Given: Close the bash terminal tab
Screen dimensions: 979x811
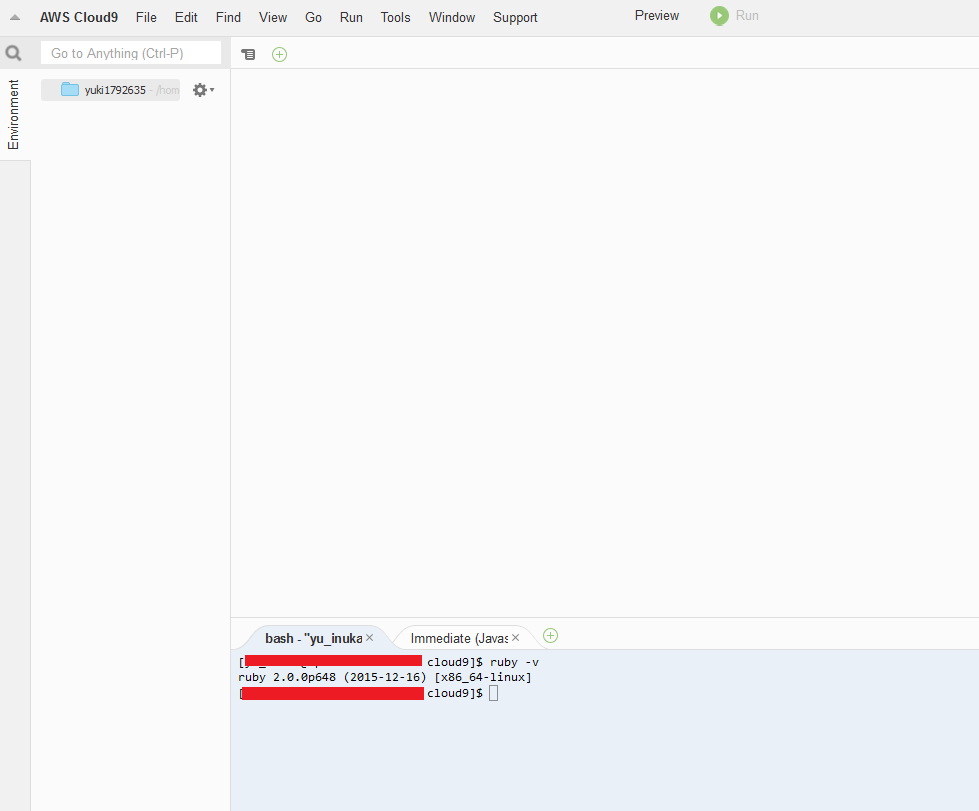Looking at the screenshot, I should pos(370,637).
